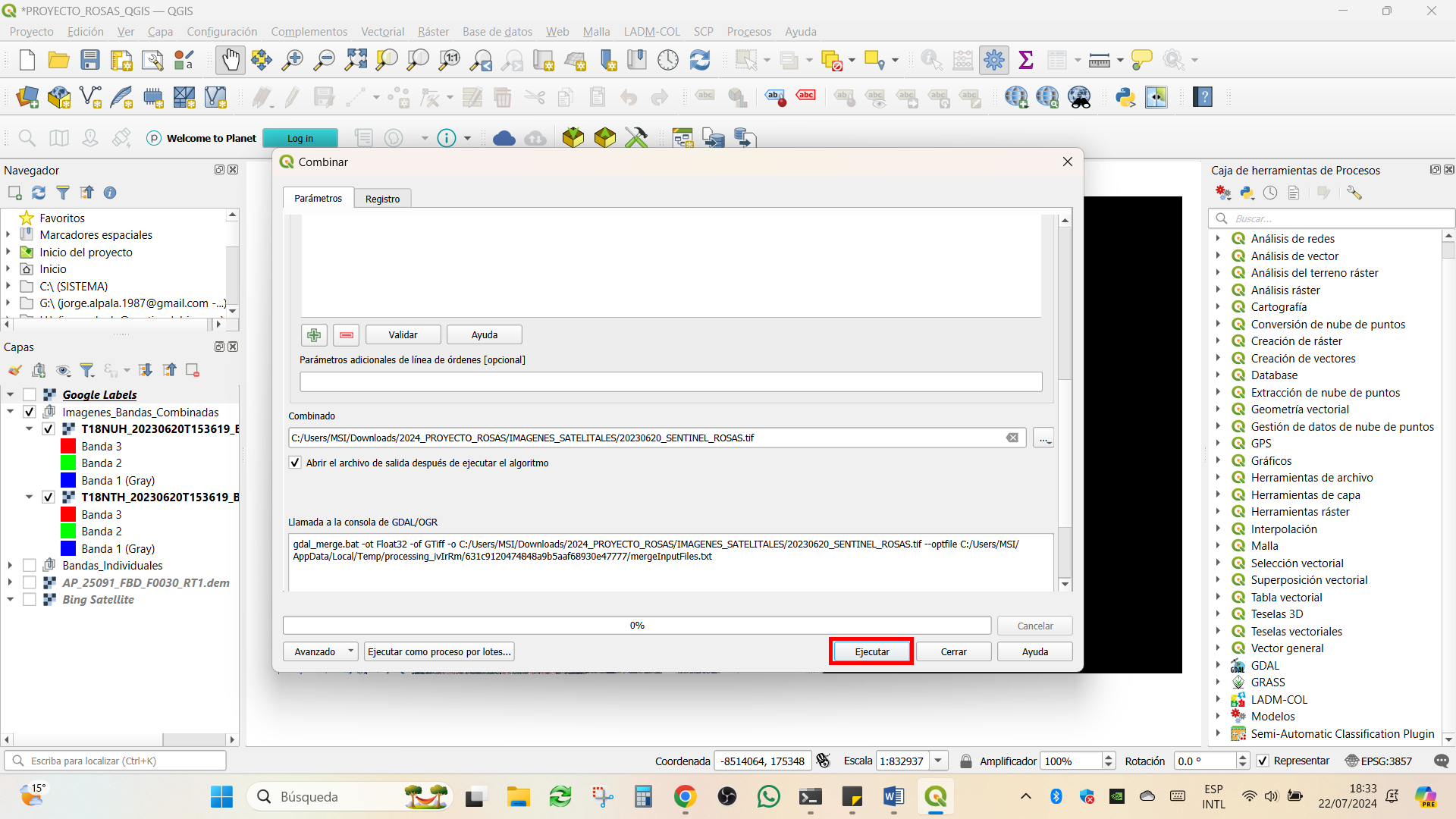Expand the GDAL tools group
The height and width of the screenshot is (819, 1456).
click(x=1219, y=665)
